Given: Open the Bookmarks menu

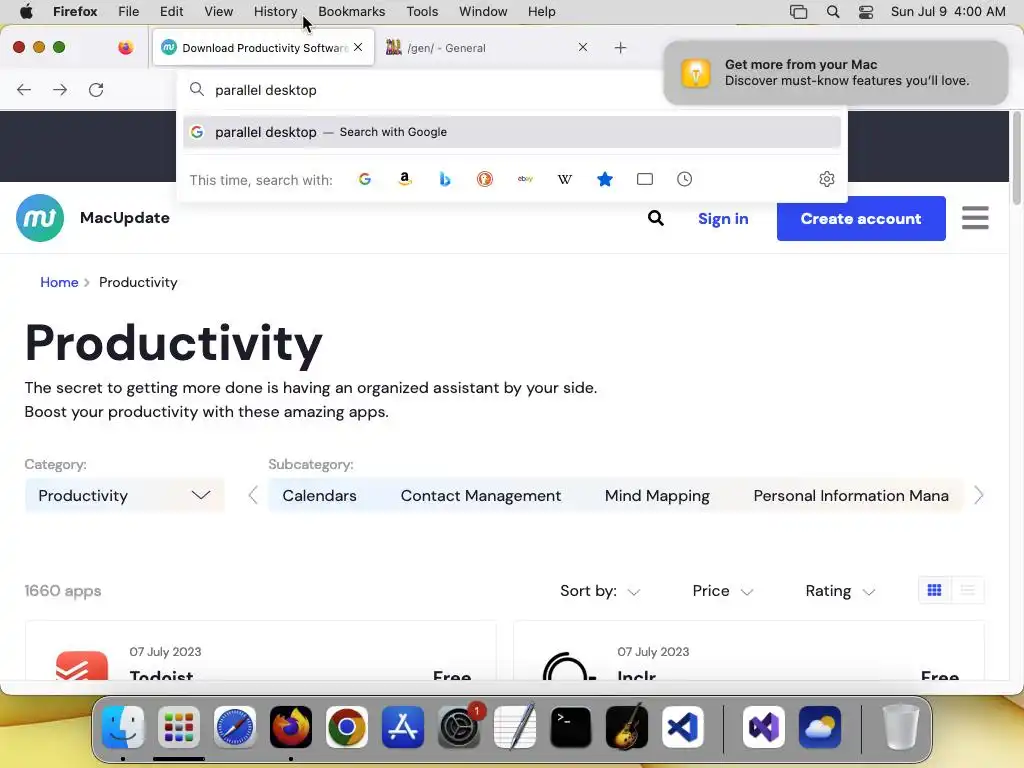Looking at the screenshot, I should coord(351,12).
